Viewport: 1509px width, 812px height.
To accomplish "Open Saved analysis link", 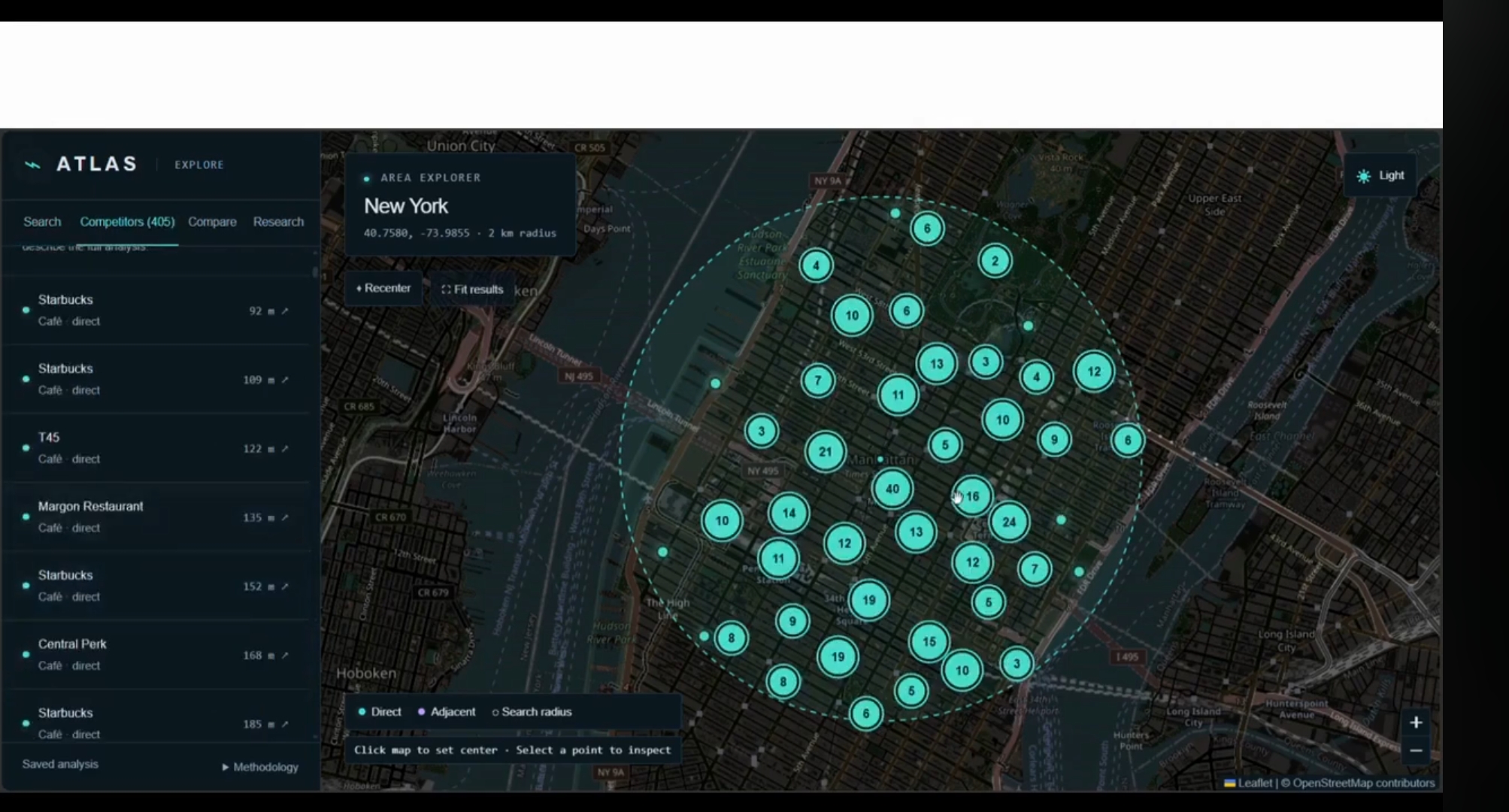I will click(x=60, y=764).
